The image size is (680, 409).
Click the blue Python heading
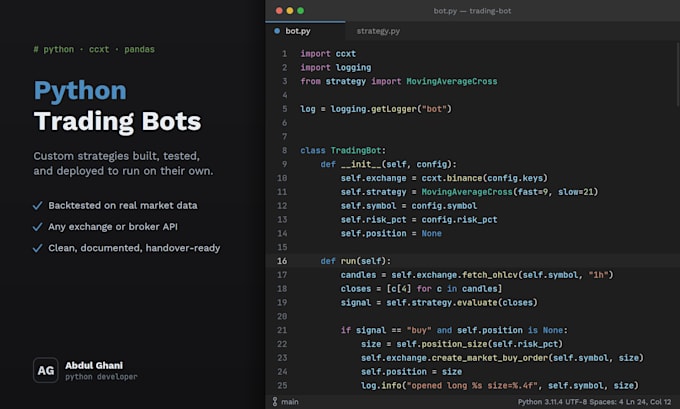80,91
